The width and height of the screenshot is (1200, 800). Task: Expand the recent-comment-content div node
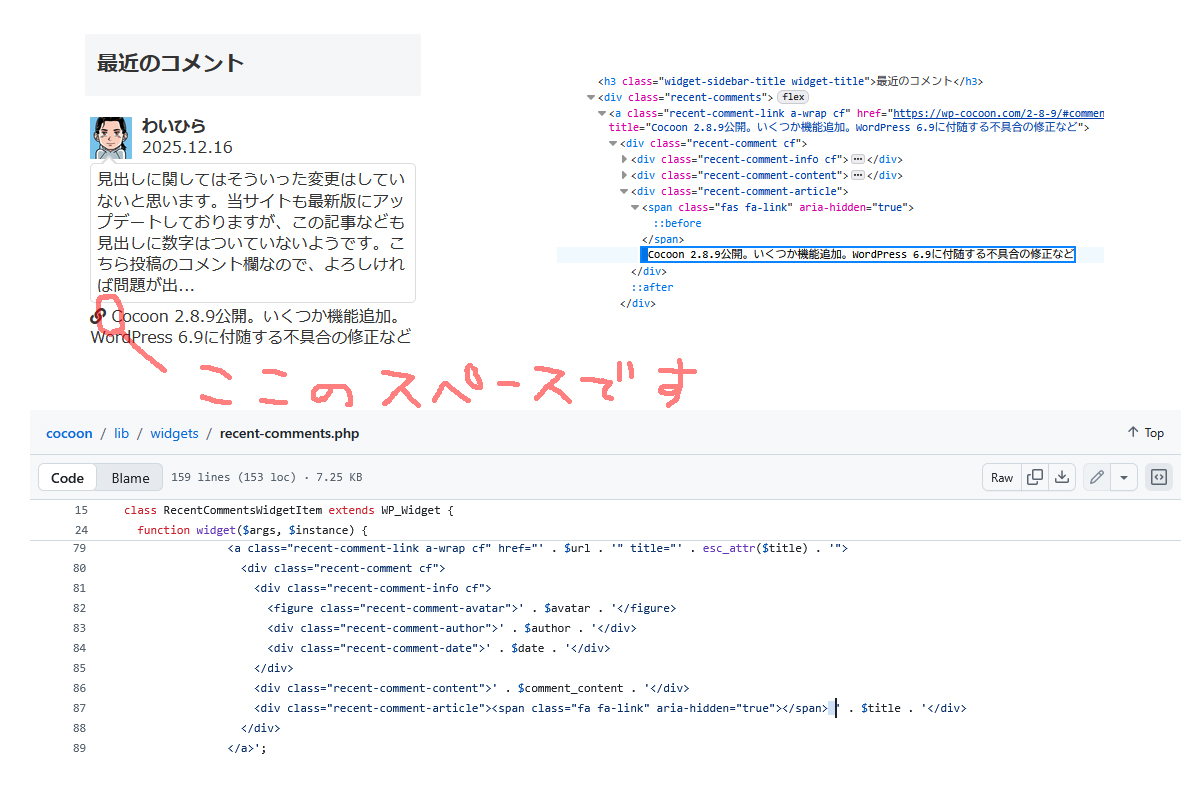pos(625,175)
